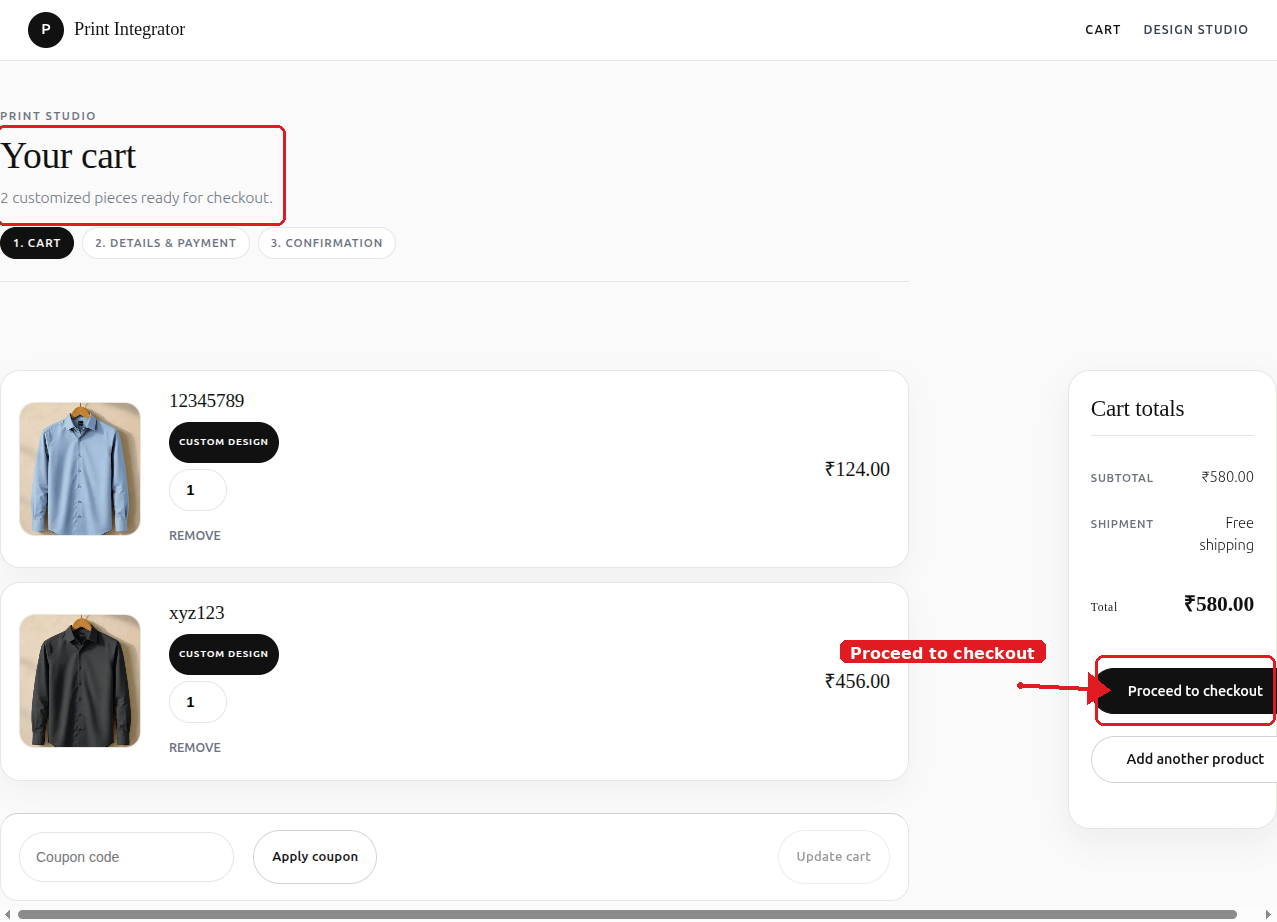Apply the coupon
1277x922 pixels.
pyautogui.click(x=315, y=857)
